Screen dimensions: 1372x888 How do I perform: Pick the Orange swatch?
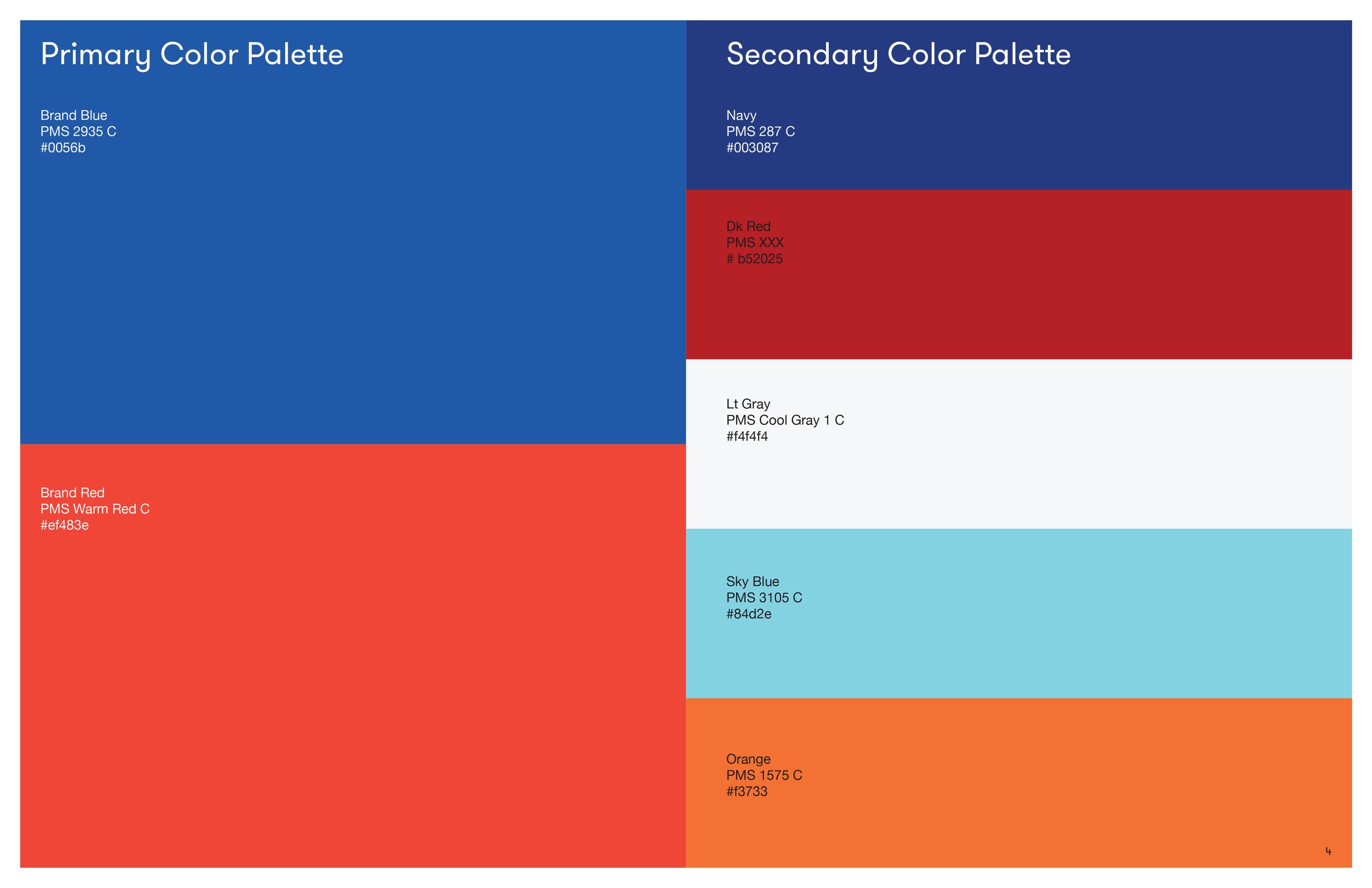1019,783
